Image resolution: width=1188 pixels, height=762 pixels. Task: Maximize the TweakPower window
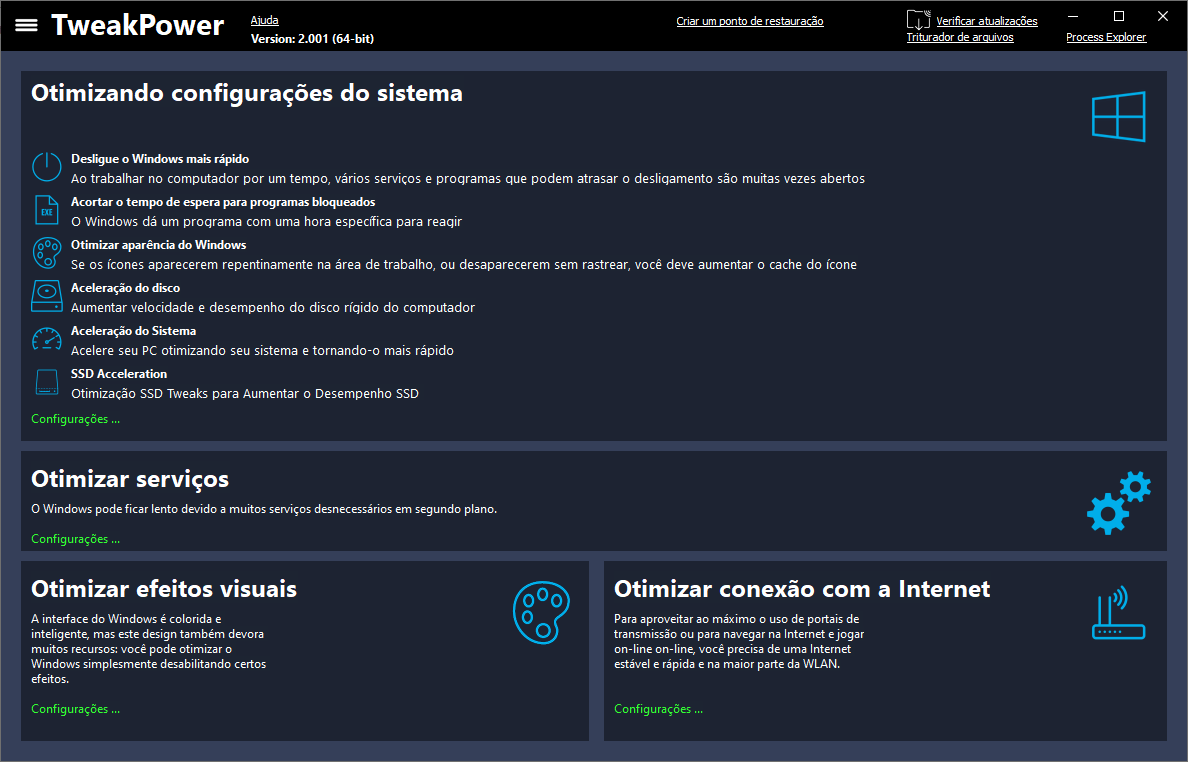tap(1118, 16)
